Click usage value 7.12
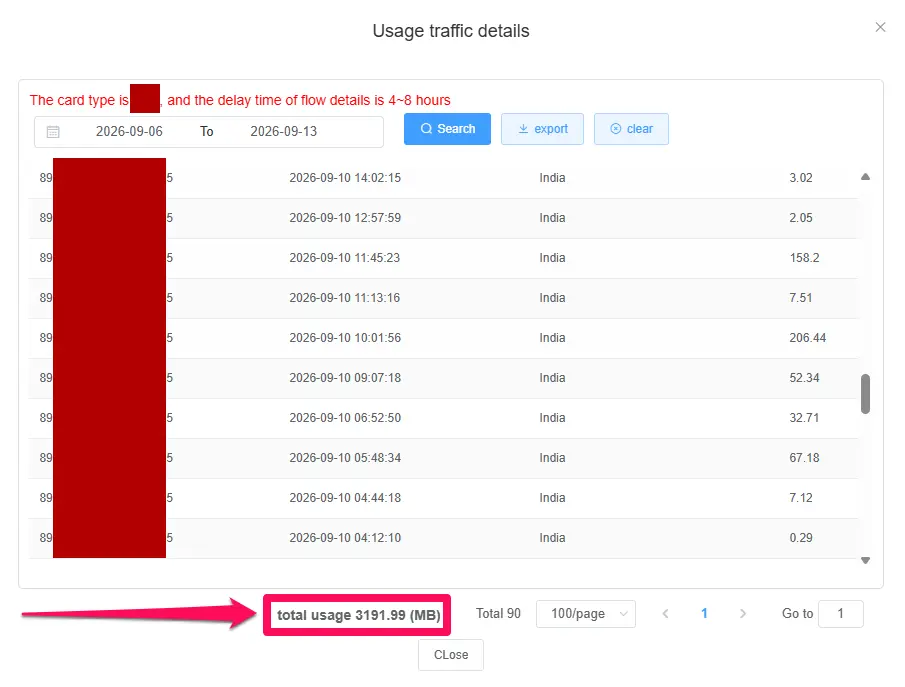The width and height of the screenshot is (905, 687). coord(801,498)
